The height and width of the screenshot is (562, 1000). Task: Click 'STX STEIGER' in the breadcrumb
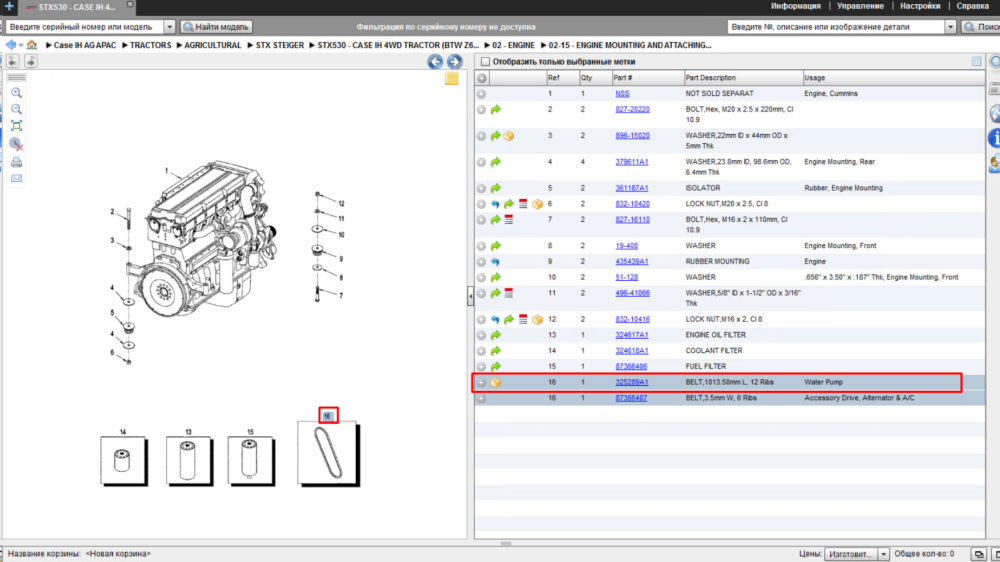(279, 45)
